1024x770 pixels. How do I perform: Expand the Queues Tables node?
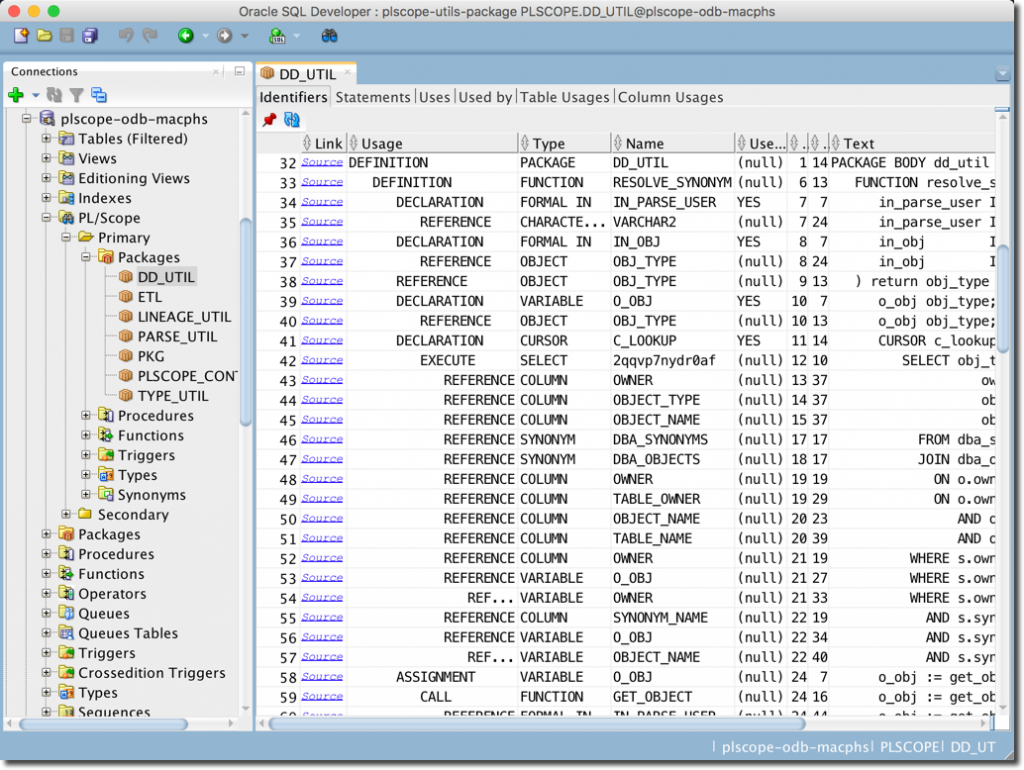(x=46, y=633)
